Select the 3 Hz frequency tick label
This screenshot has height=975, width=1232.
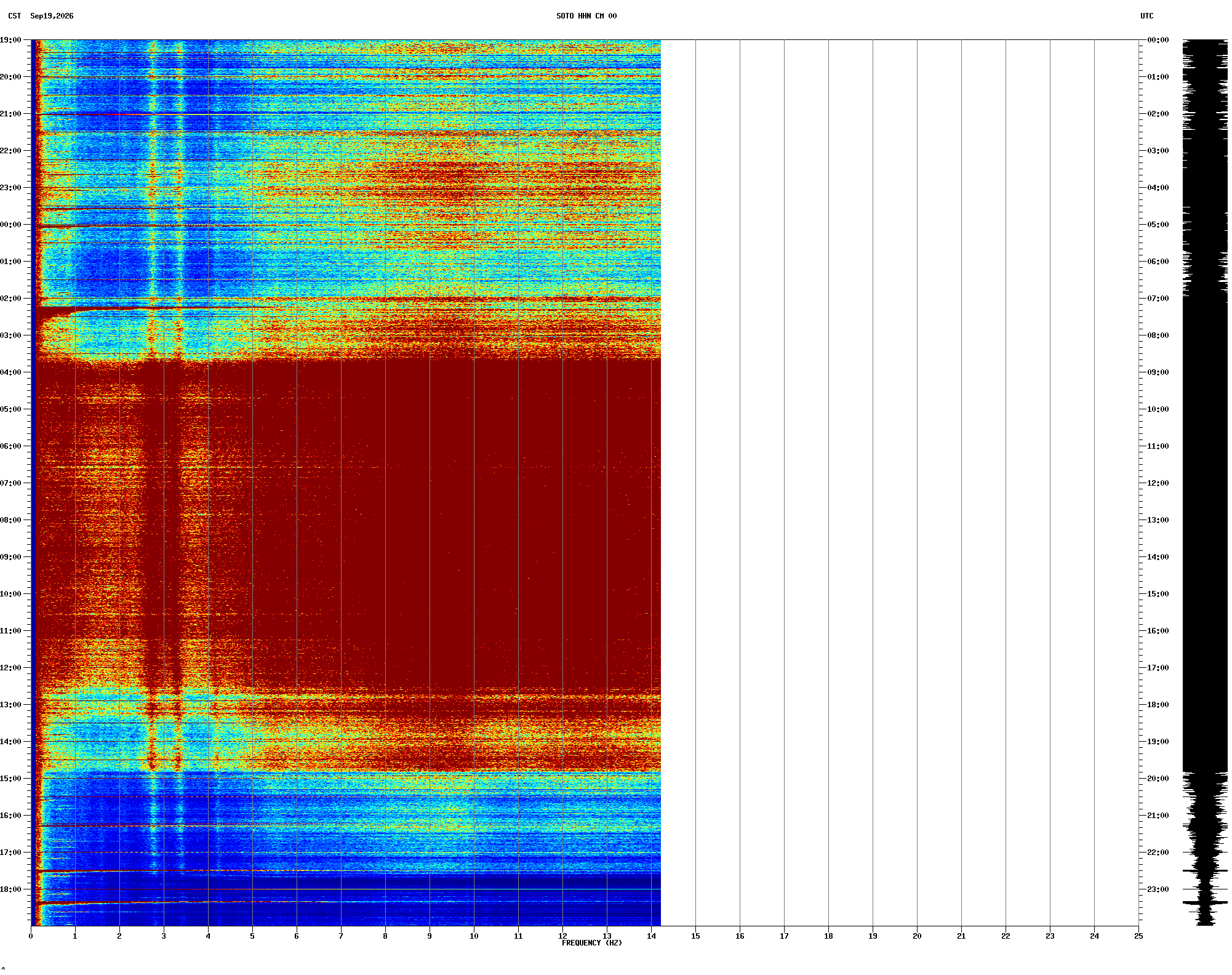click(x=164, y=936)
